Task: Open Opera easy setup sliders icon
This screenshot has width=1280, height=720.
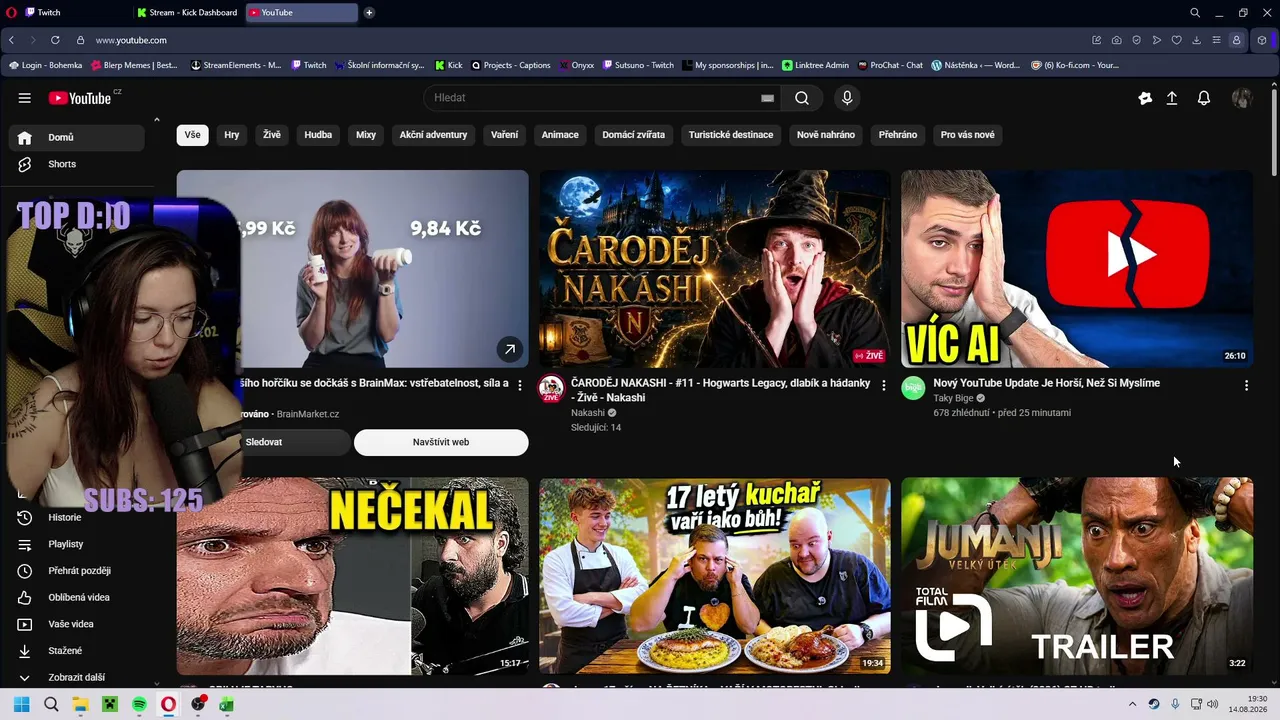Action: [1216, 40]
